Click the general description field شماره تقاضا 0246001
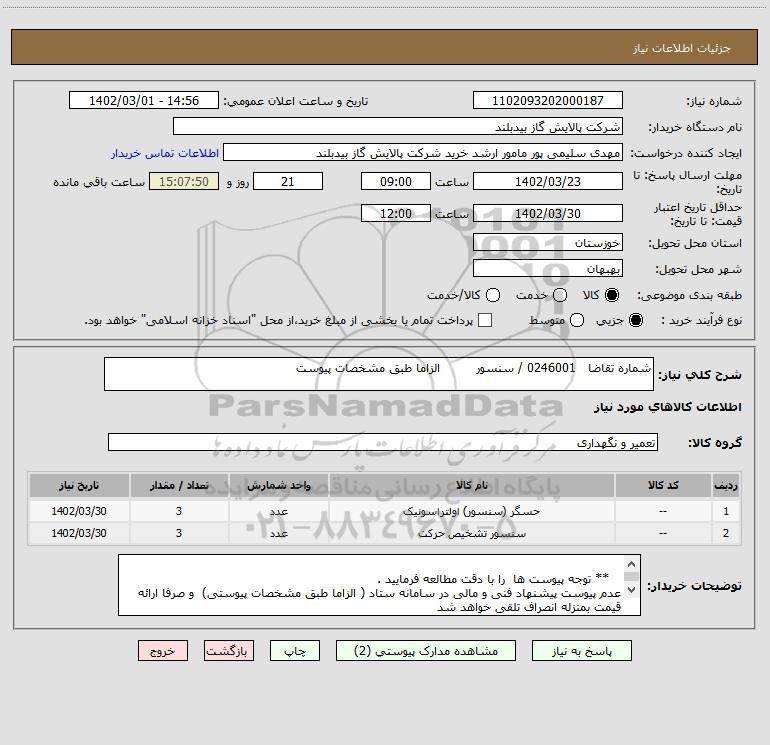Viewport: 770px width, 745px height. (x=379, y=374)
